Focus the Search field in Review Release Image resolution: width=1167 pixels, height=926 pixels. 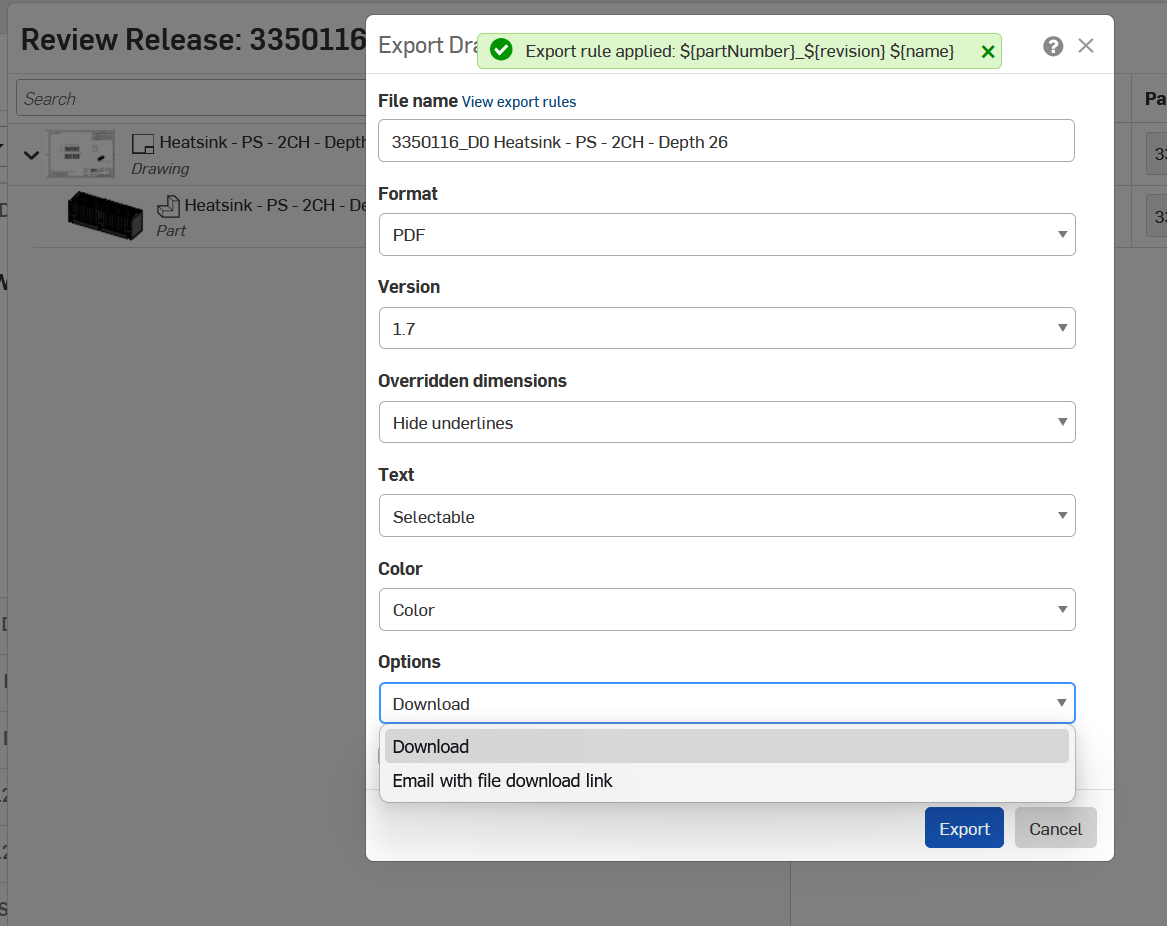191,98
